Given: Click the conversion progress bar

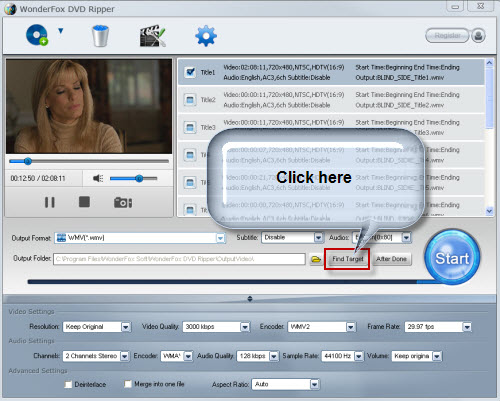Looking at the screenshot, I should click(x=233, y=282).
